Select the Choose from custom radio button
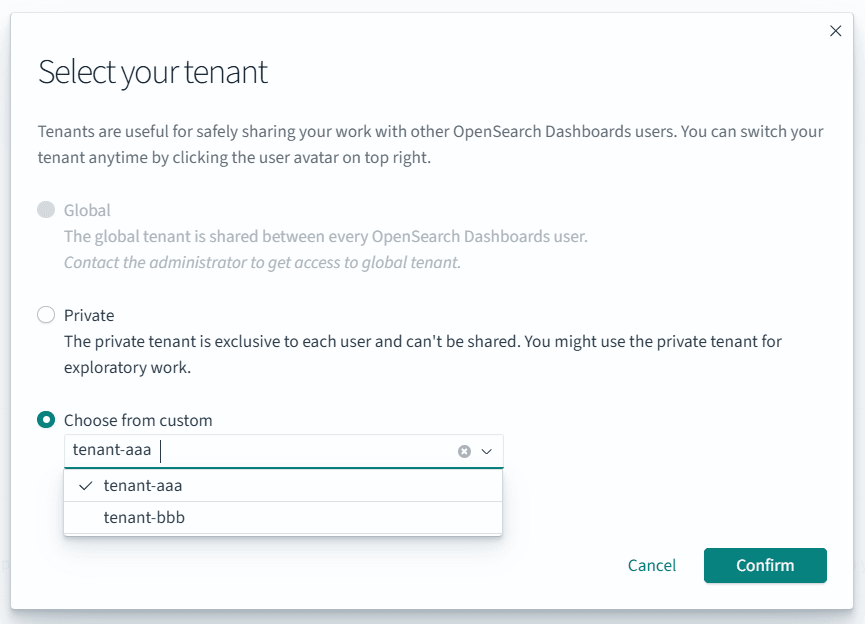Image resolution: width=865 pixels, height=624 pixels. click(x=46, y=420)
